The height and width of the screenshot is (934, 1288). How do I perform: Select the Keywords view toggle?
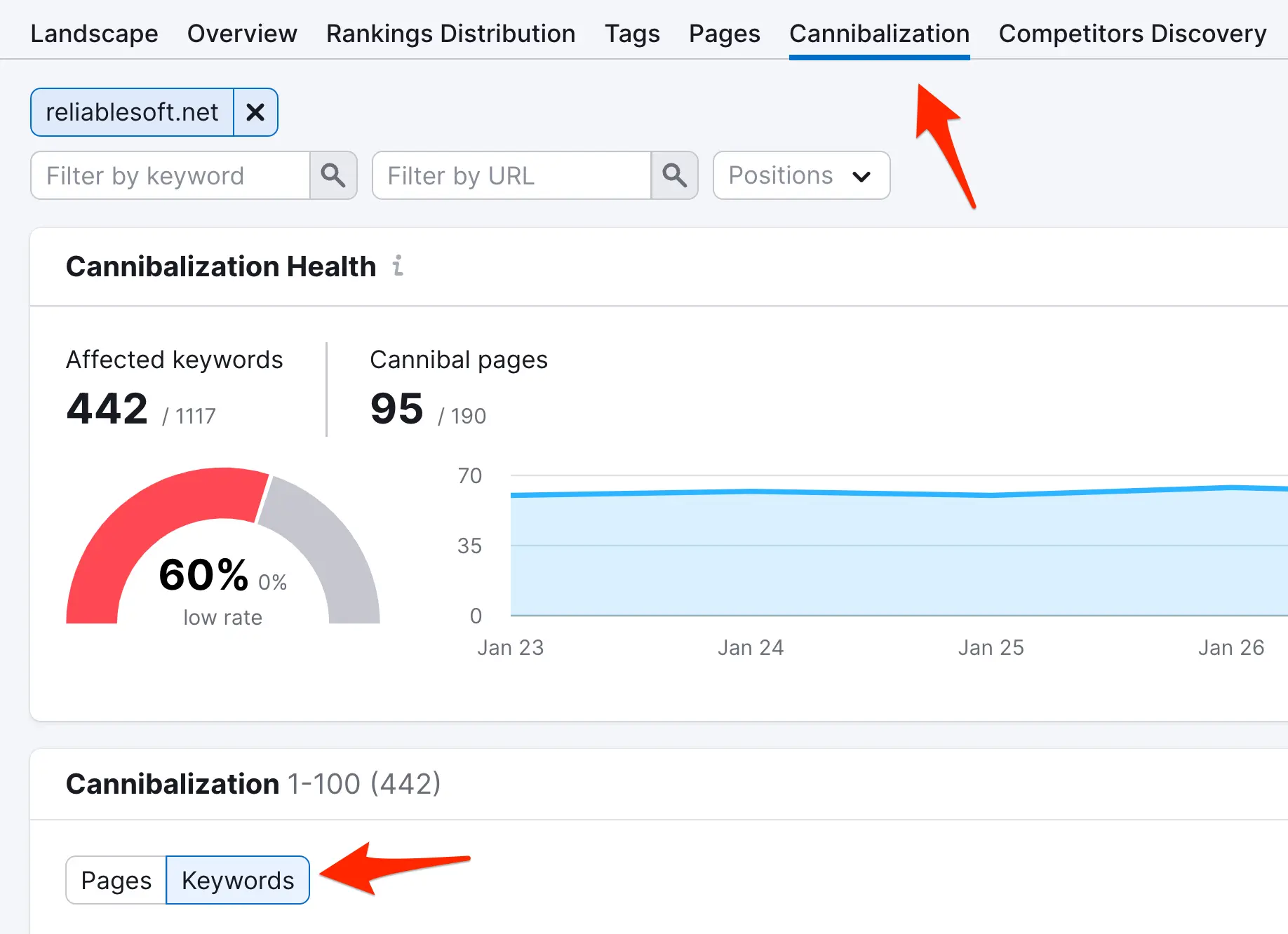[x=238, y=880]
